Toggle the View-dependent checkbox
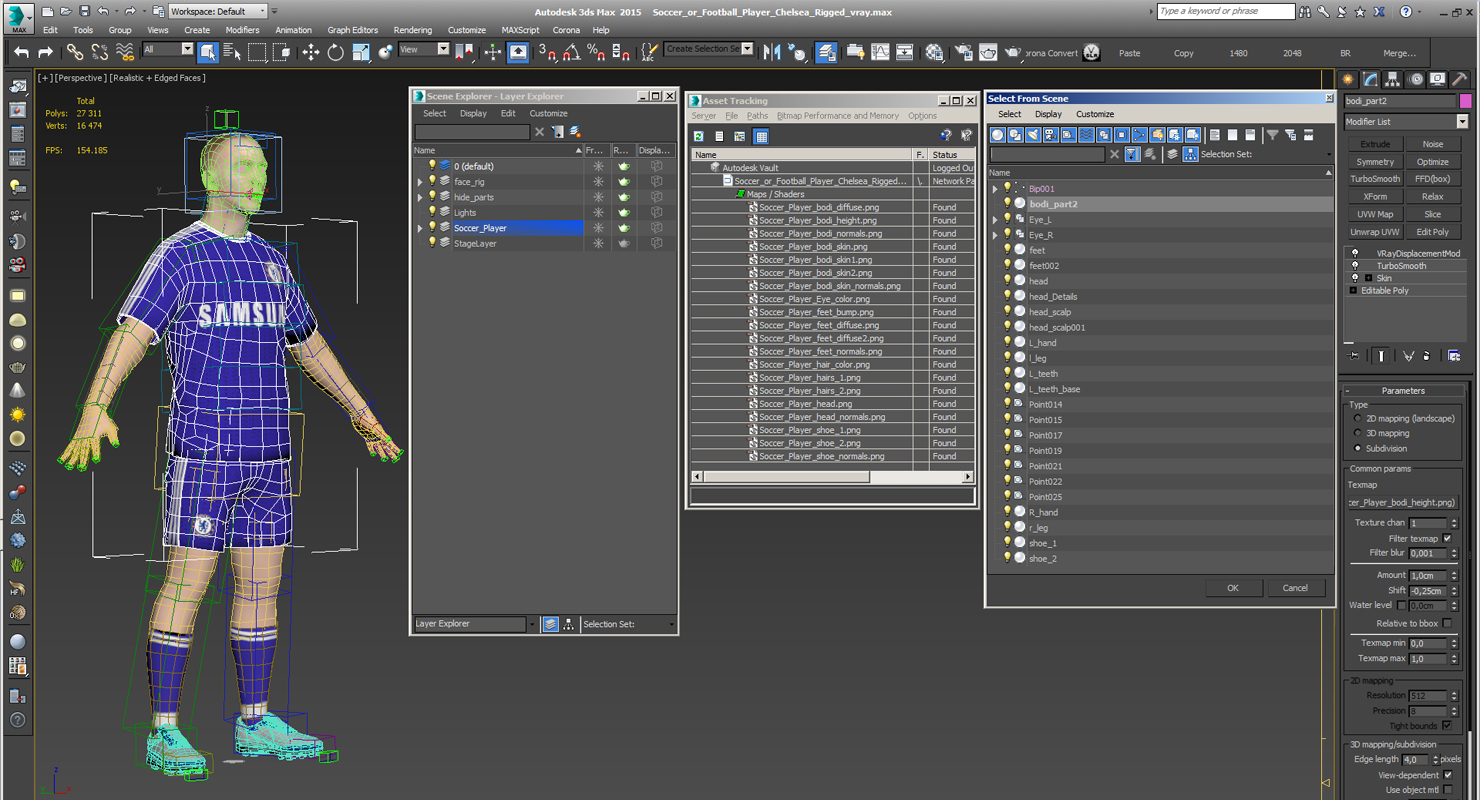1480x800 pixels. pyautogui.click(x=1447, y=775)
